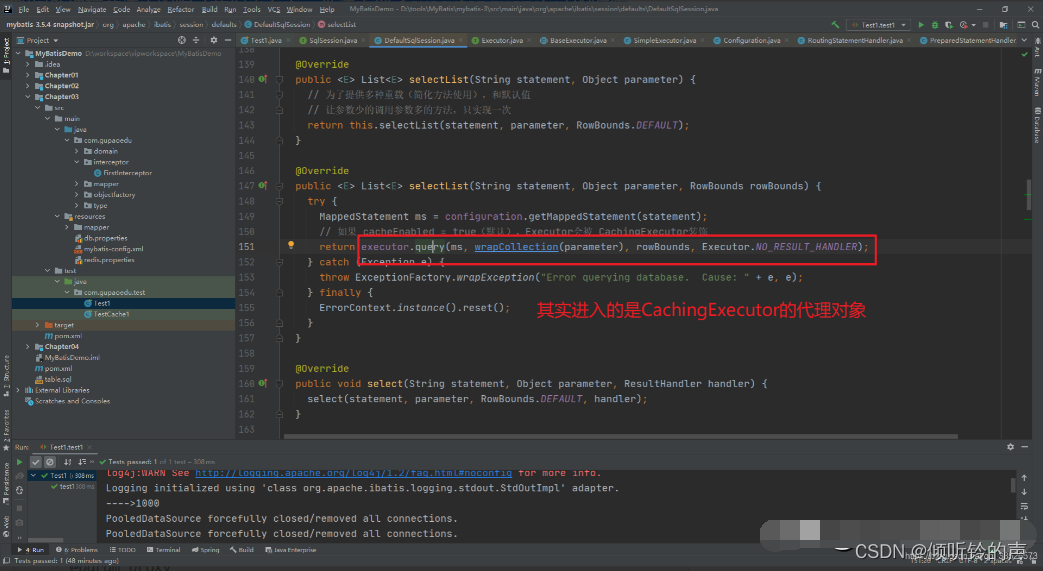
Task: Hide the Run panel with the minus icon
Action: pos(1025,447)
